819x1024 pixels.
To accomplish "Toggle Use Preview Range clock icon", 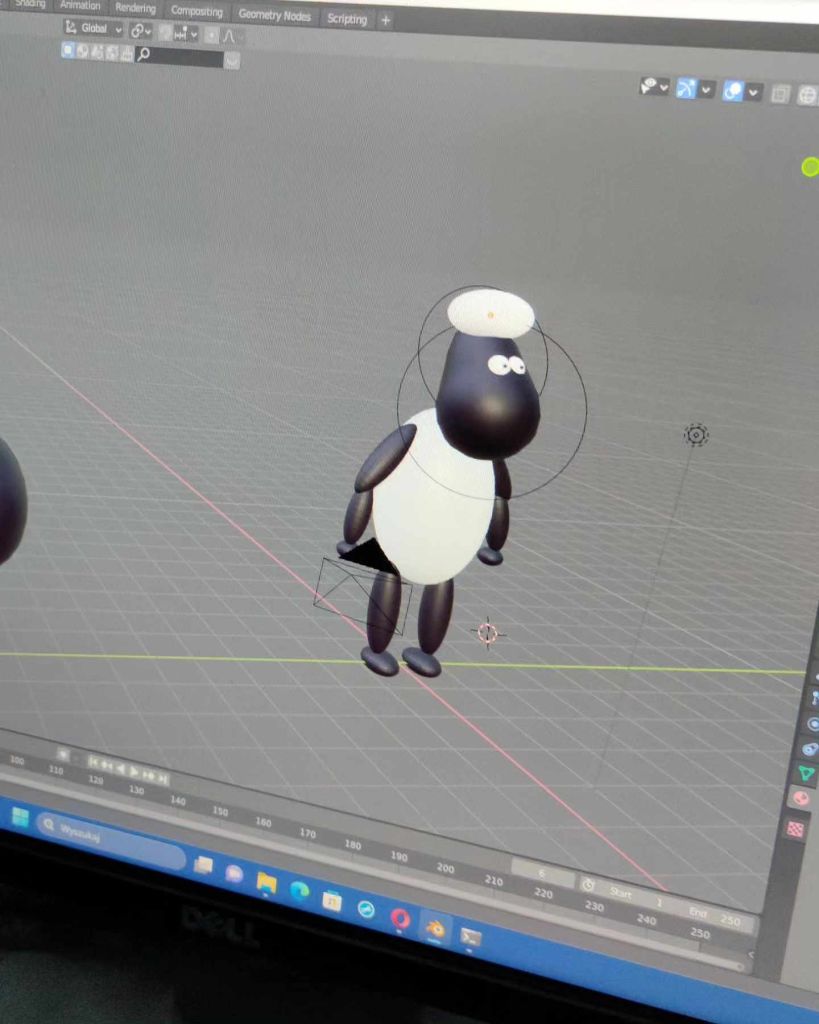I will [x=587, y=885].
